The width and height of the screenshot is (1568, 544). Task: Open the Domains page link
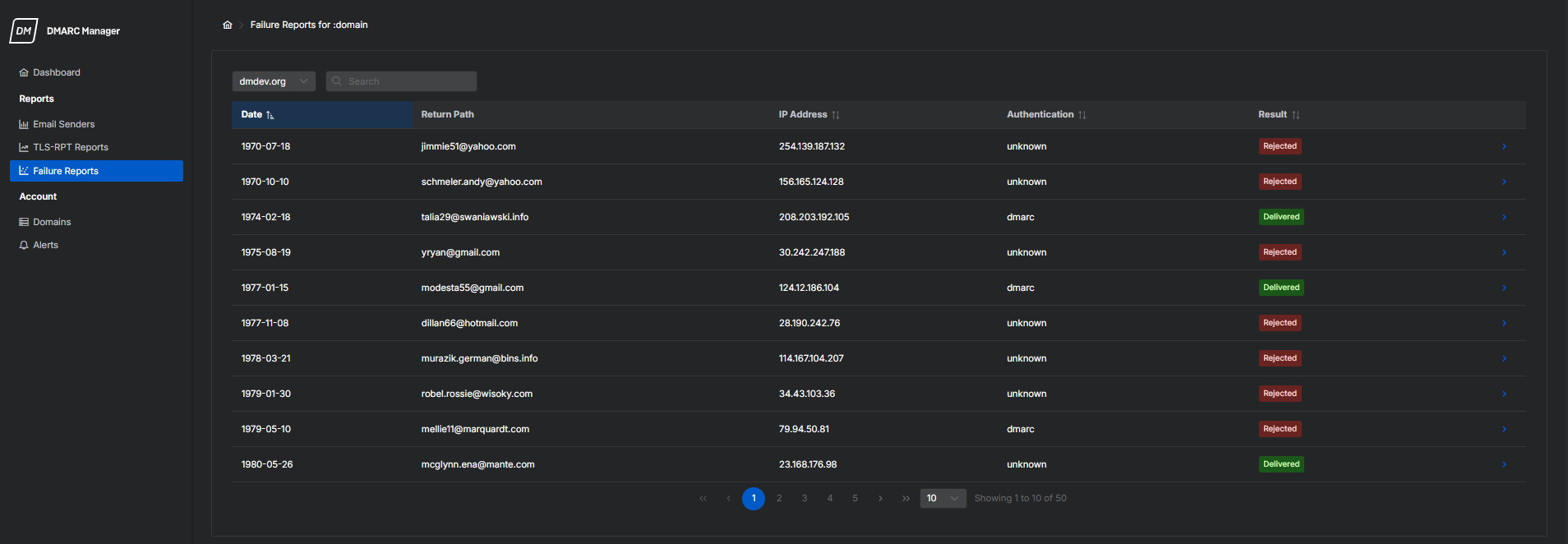point(52,222)
